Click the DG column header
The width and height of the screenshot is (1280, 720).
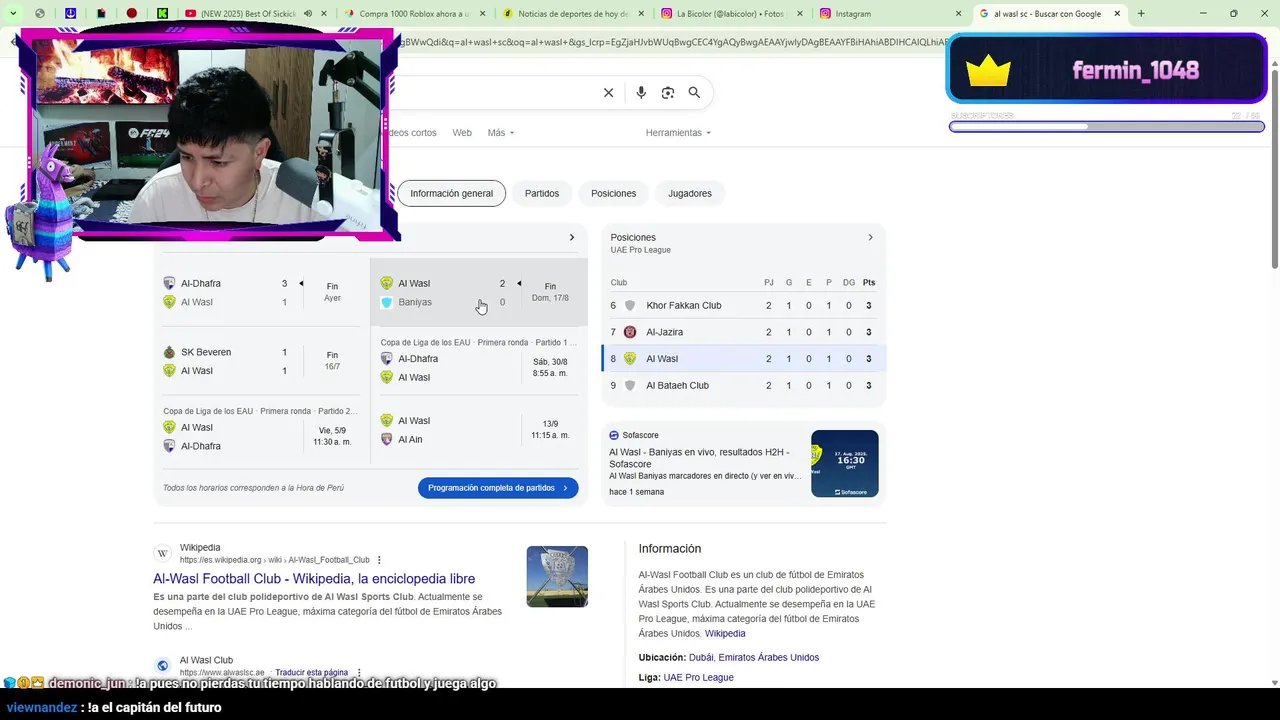849,283
